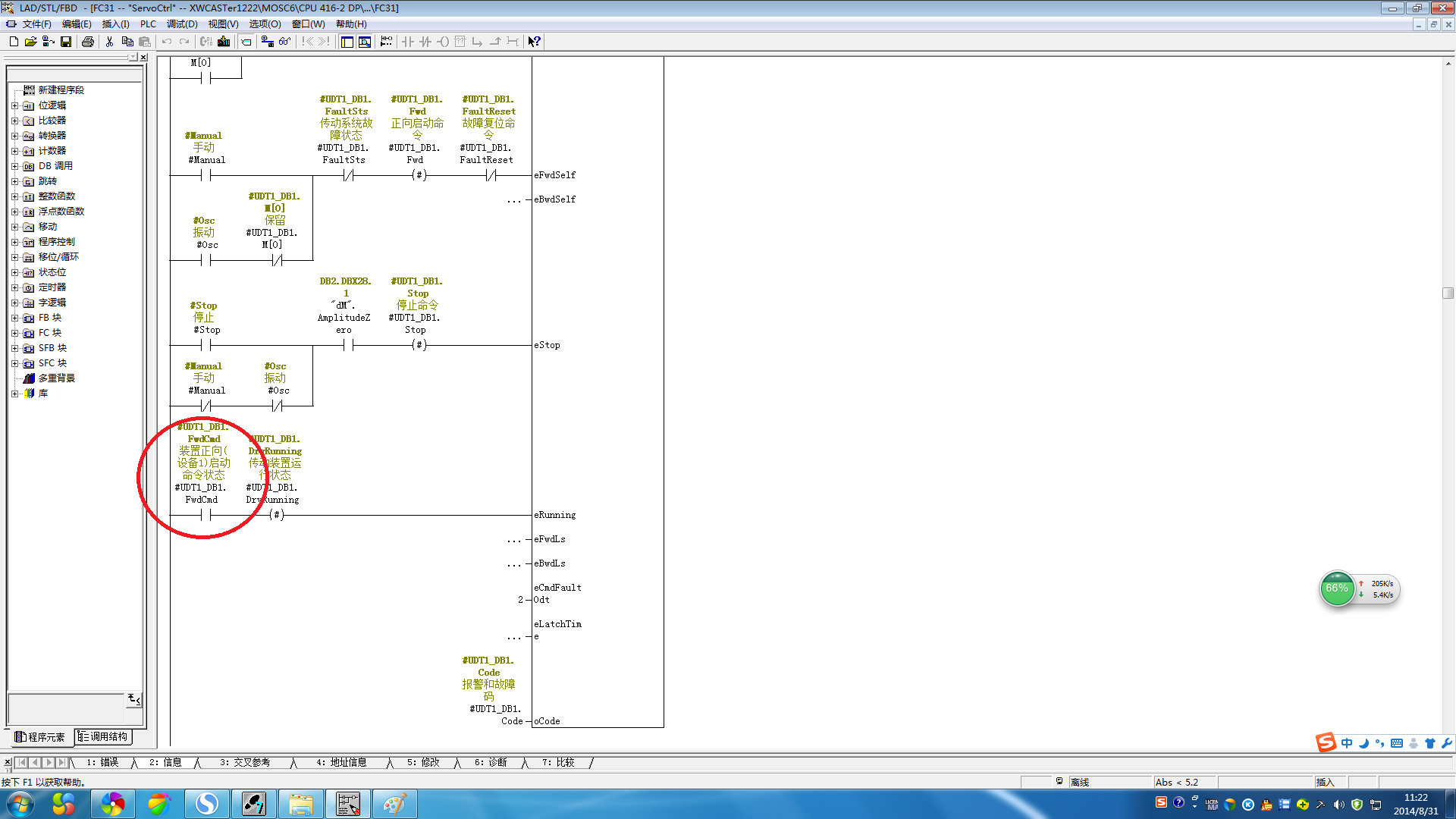Click the Download to PLC icon
Image resolution: width=1456 pixels, height=819 pixels.
[x=224, y=42]
